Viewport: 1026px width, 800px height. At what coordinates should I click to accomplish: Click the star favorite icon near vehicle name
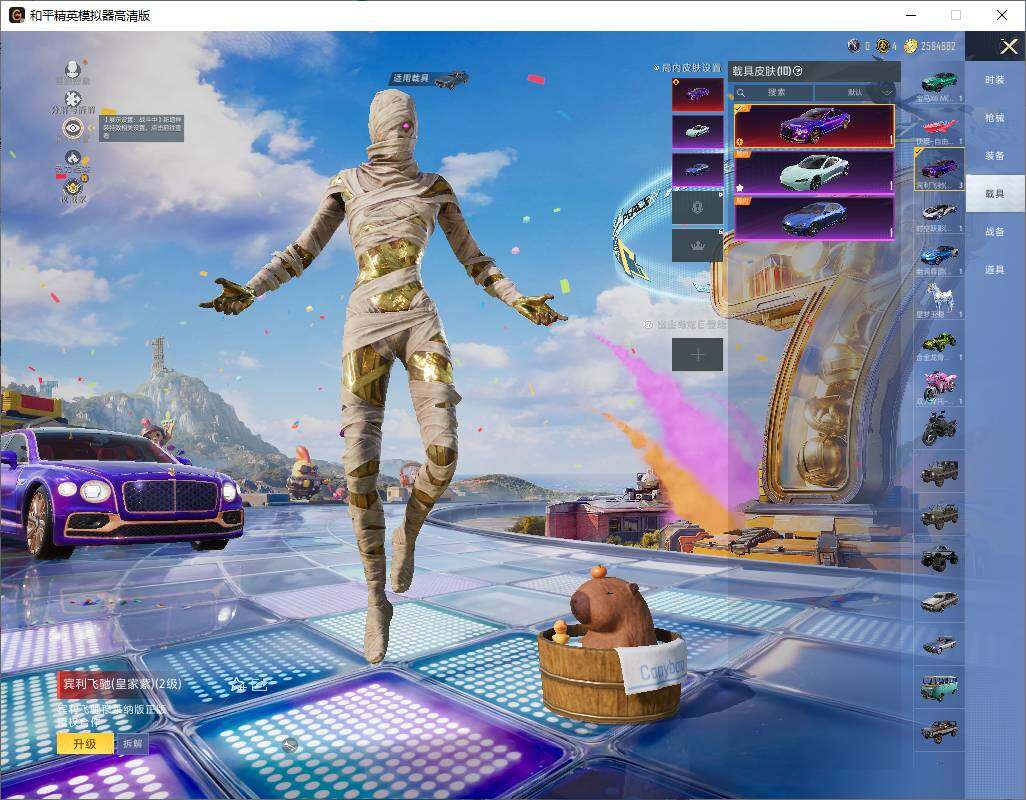pyautogui.click(x=236, y=684)
